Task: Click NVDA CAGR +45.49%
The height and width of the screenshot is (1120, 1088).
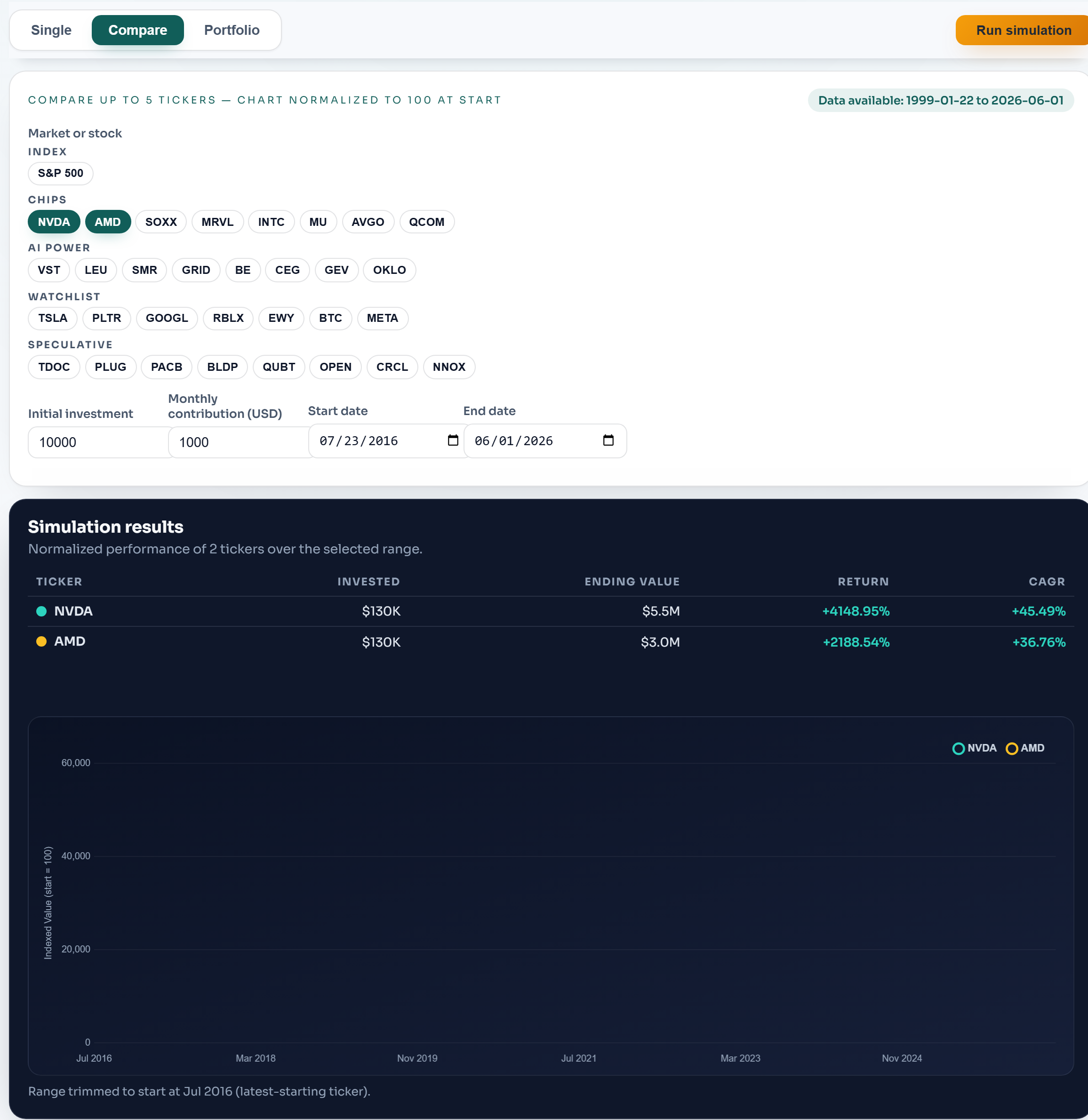Action: pos(1039,611)
